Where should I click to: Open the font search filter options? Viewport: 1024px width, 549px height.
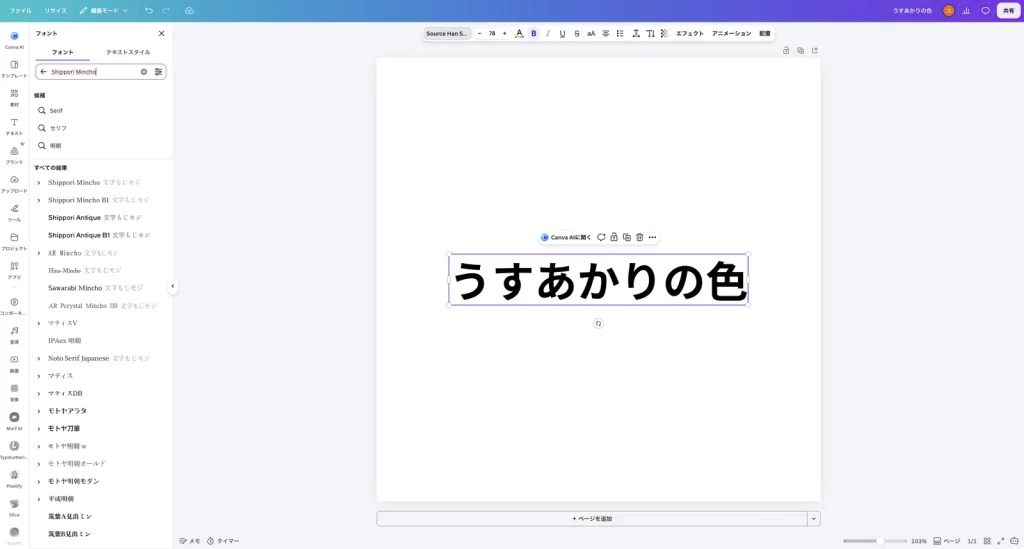click(158, 72)
